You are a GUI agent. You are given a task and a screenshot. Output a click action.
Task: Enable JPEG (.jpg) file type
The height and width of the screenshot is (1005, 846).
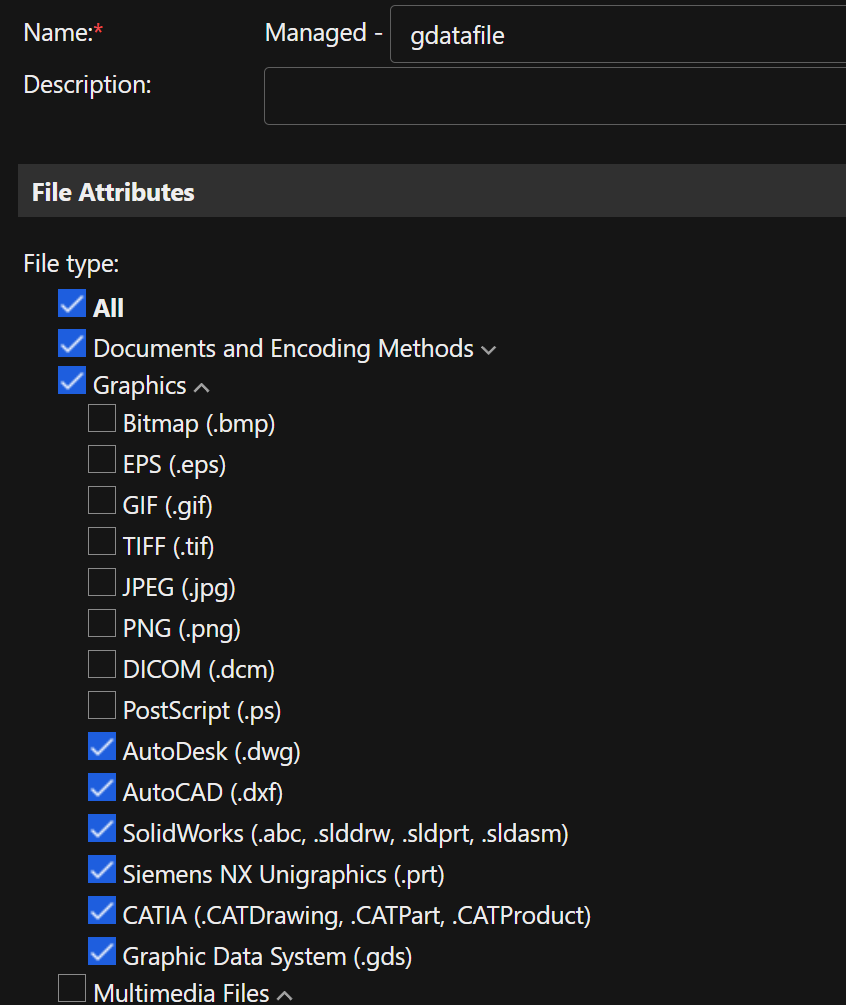102,583
